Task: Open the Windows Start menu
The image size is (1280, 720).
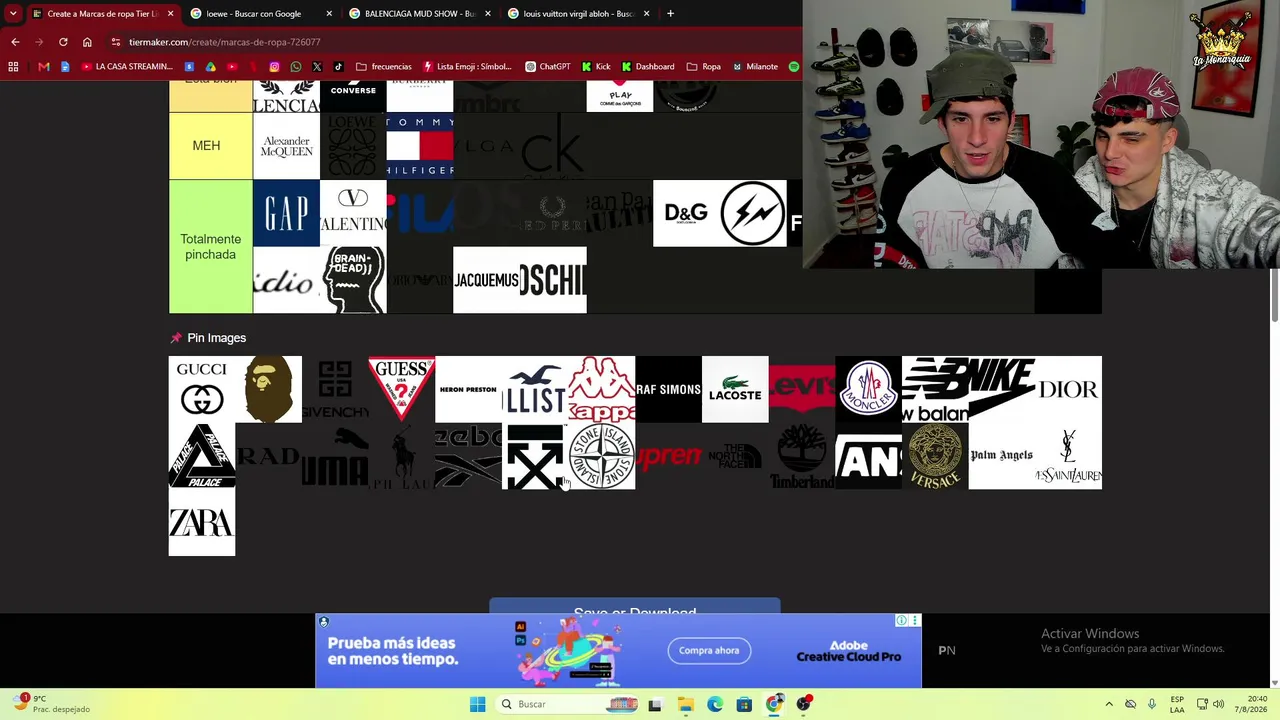Action: pyautogui.click(x=477, y=704)
